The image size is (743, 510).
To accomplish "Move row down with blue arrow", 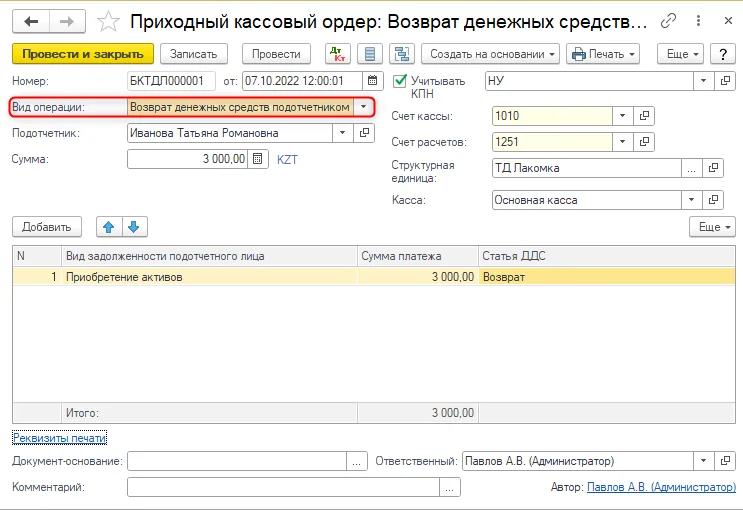I will pyautogui.click(x=135, y=227).
